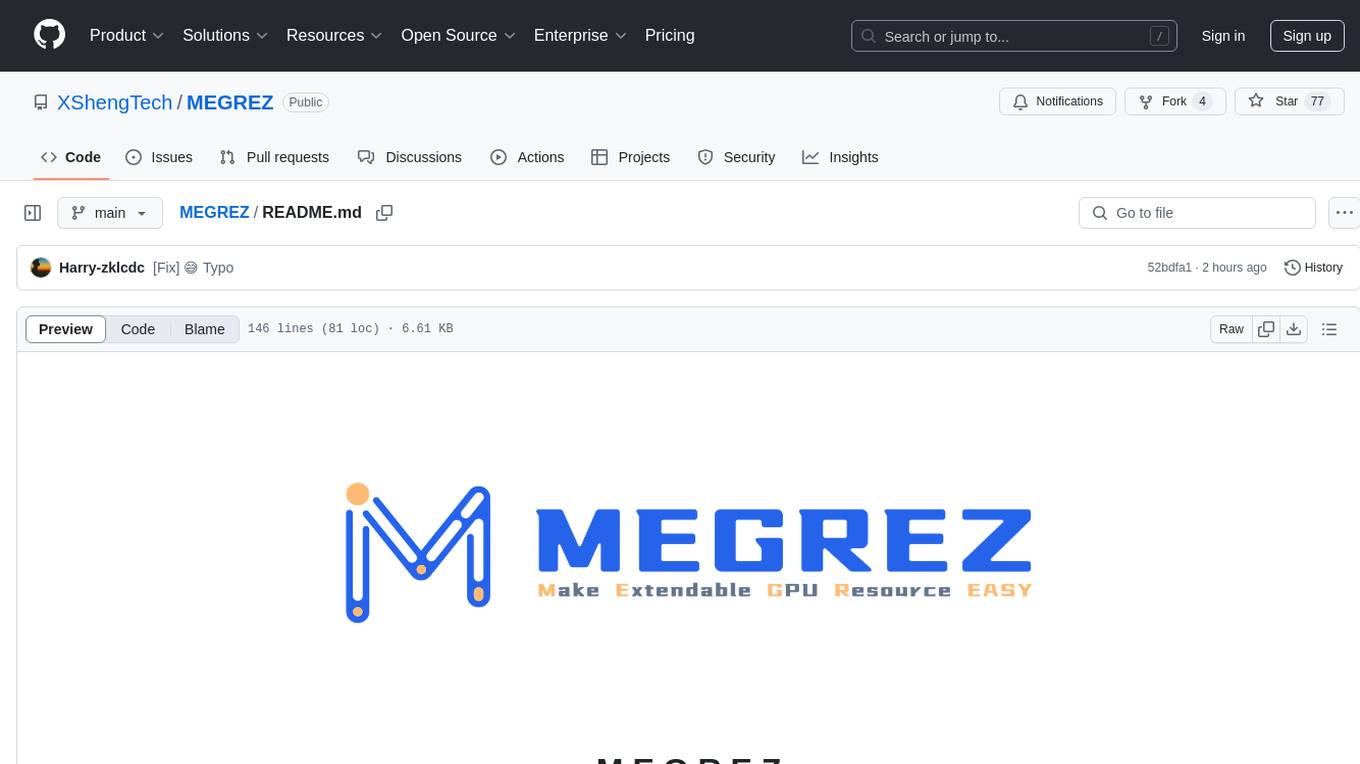Select the Preview view
Viewport: 1360px width, 764px height.
66,329
